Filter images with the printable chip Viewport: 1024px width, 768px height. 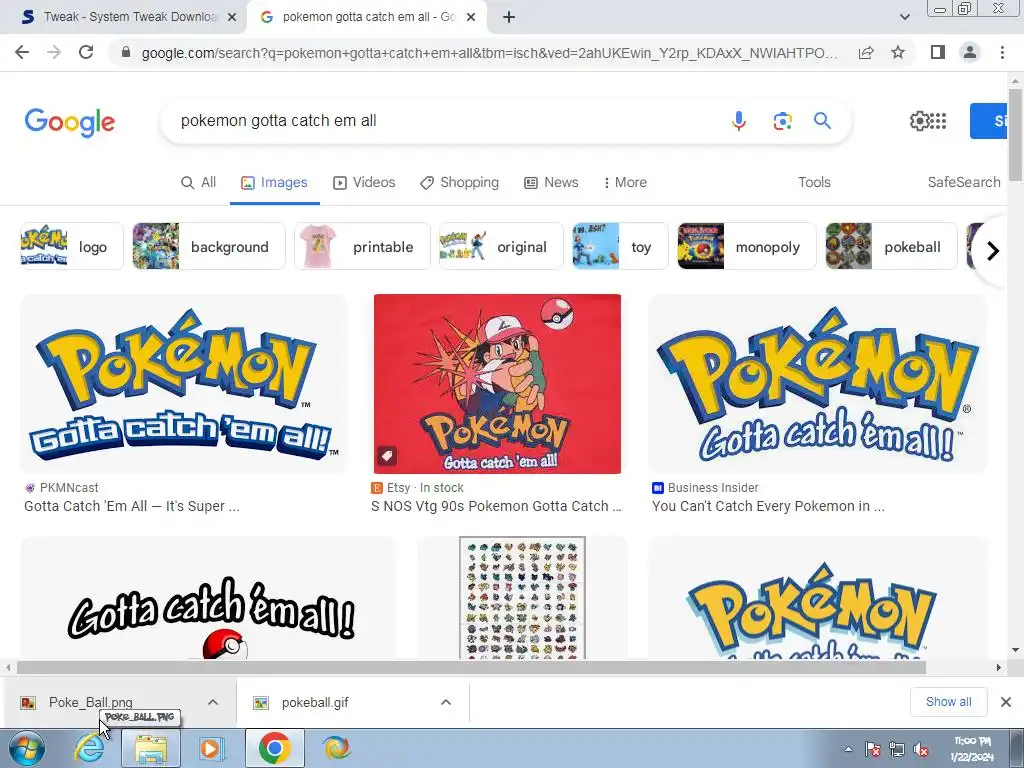click(362, 246)
